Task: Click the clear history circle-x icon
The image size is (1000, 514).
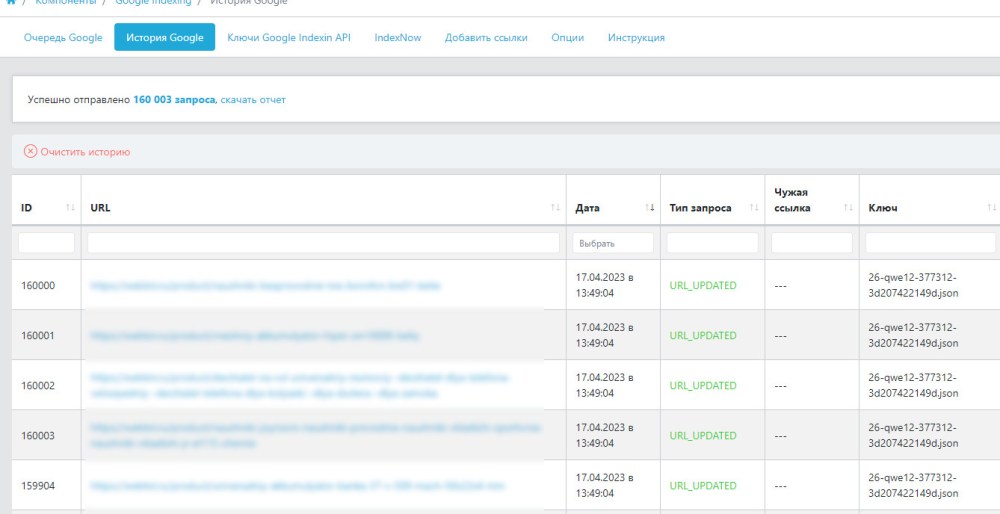Action: 30,152
